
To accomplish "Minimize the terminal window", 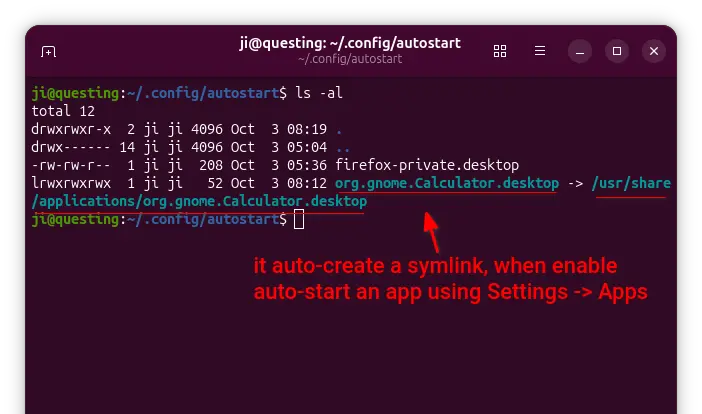I will pyautogui.click(x=581, y=51).
